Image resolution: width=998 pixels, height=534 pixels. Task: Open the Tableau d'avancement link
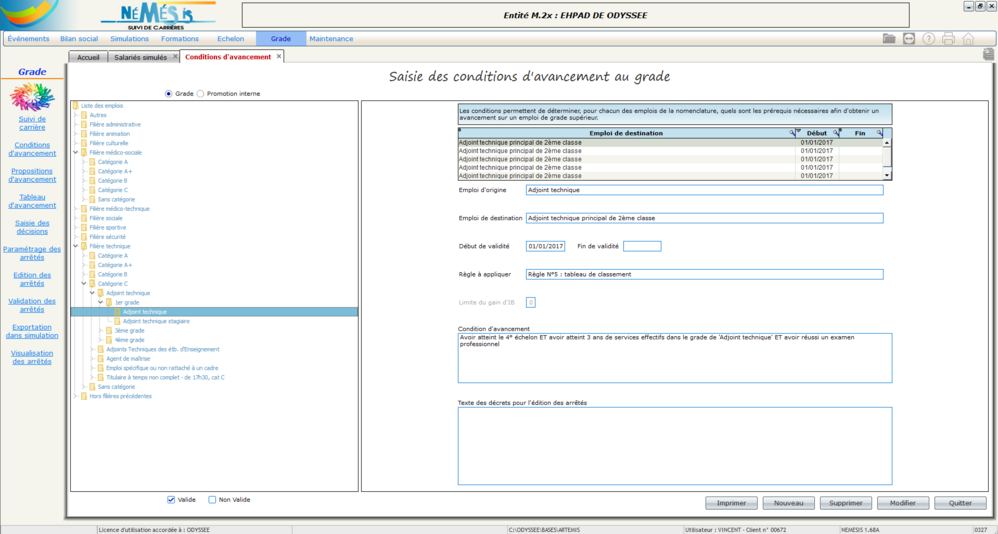point(32,201)
